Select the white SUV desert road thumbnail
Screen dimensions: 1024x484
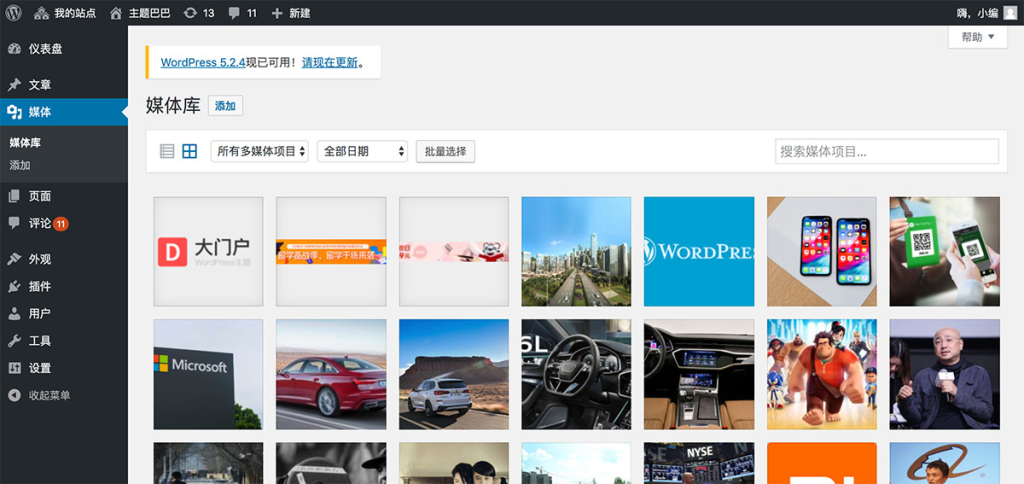[454, 374]
